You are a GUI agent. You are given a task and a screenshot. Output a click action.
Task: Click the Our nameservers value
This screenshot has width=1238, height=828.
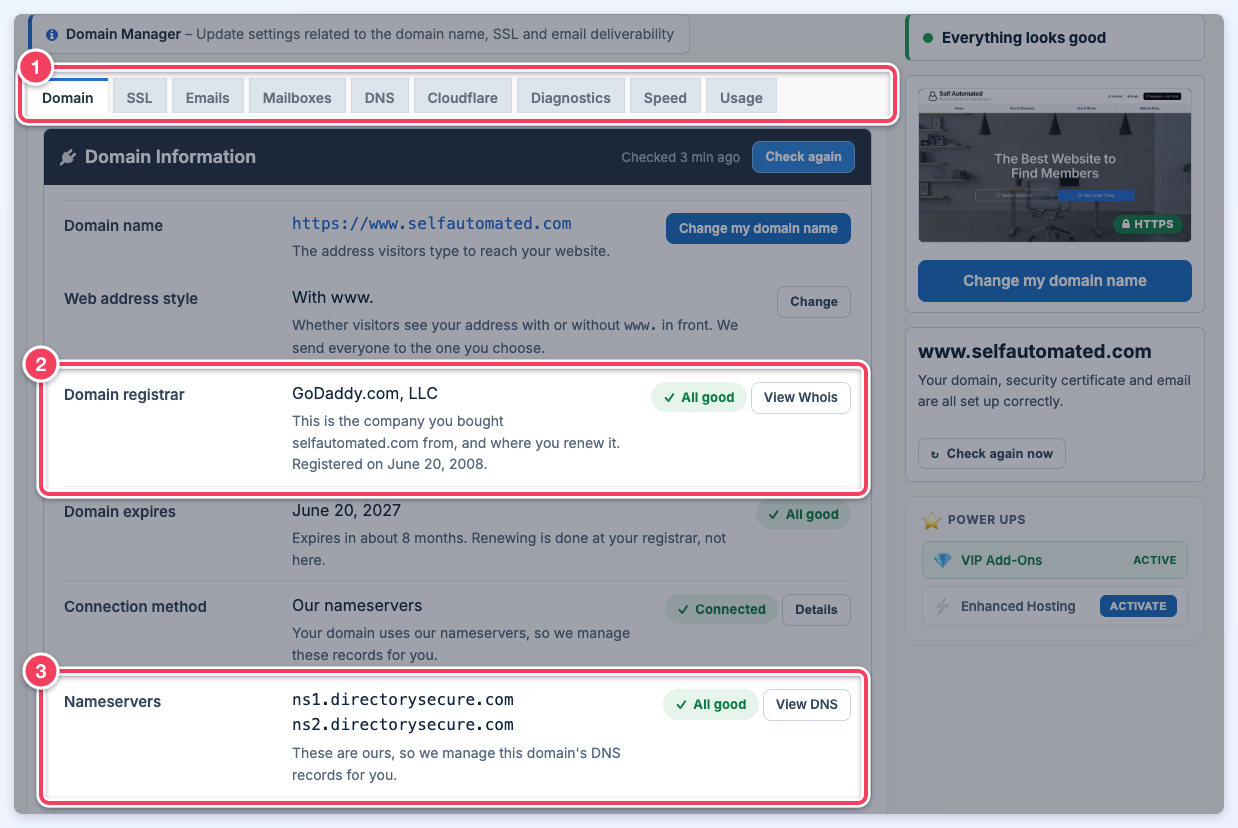pyautogui.click(x=357, y=605)
